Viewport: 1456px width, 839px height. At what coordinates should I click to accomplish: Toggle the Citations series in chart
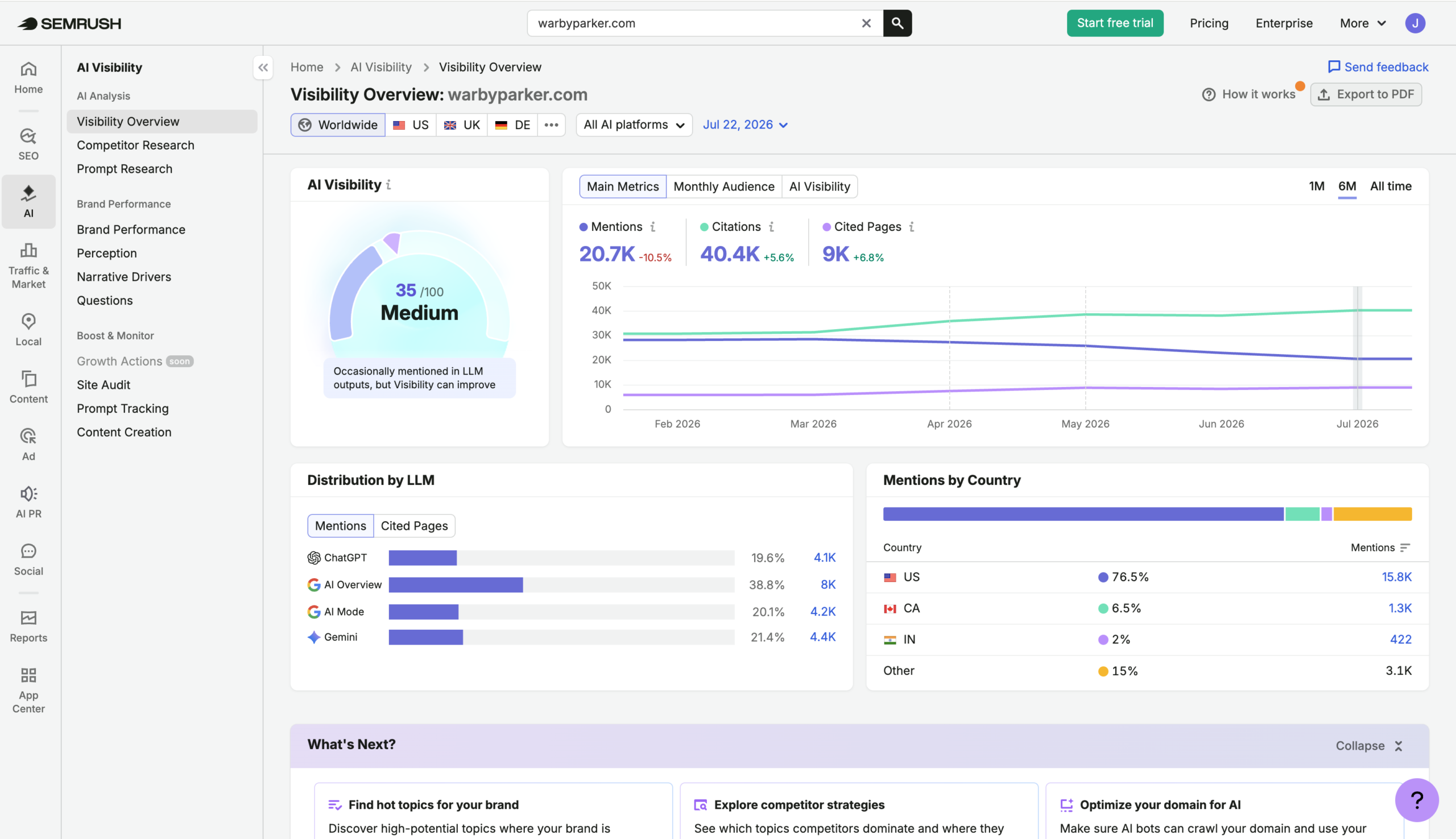730,227
